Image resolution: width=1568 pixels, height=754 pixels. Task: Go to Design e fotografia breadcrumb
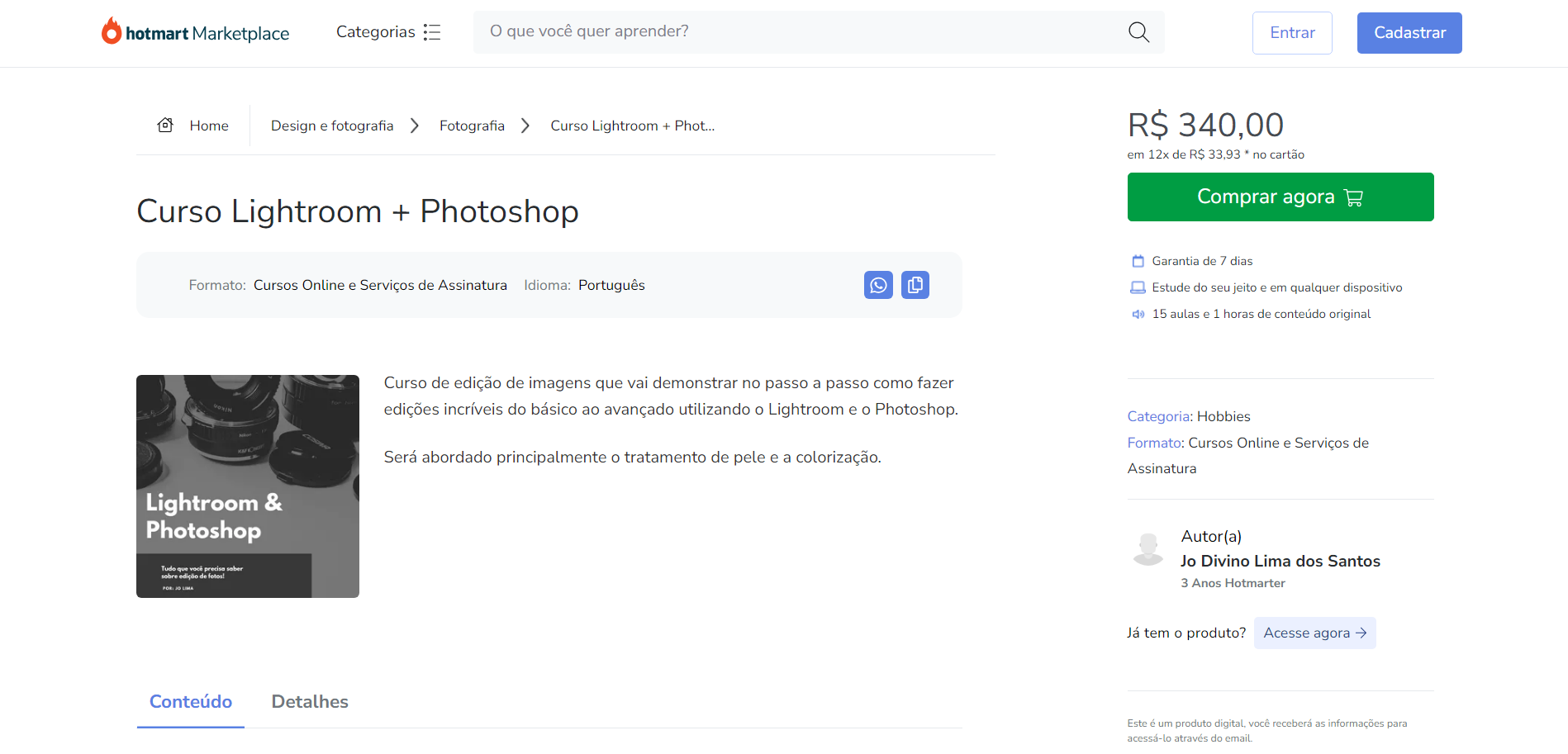point(332,126)
